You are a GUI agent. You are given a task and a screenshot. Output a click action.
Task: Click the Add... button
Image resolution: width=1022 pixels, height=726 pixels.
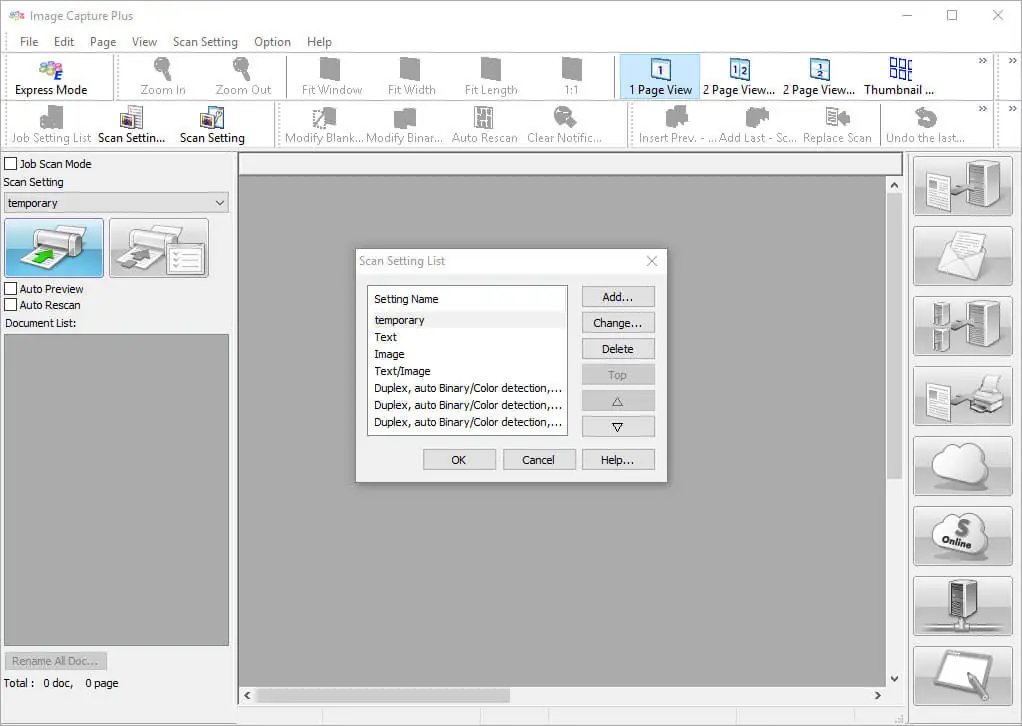[618, 297]
